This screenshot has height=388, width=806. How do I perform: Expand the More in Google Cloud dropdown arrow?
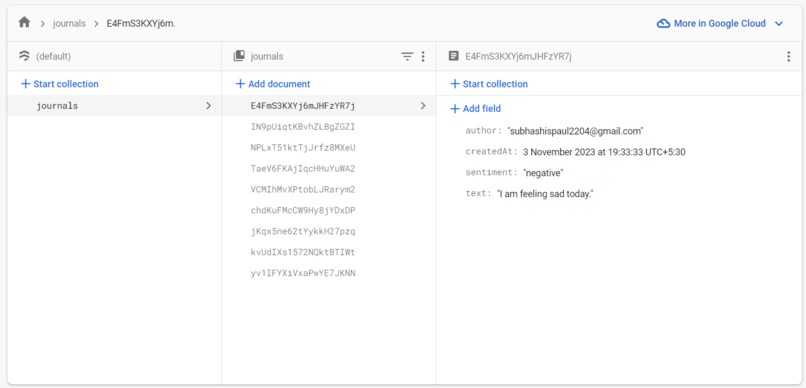tap(779, 24)
